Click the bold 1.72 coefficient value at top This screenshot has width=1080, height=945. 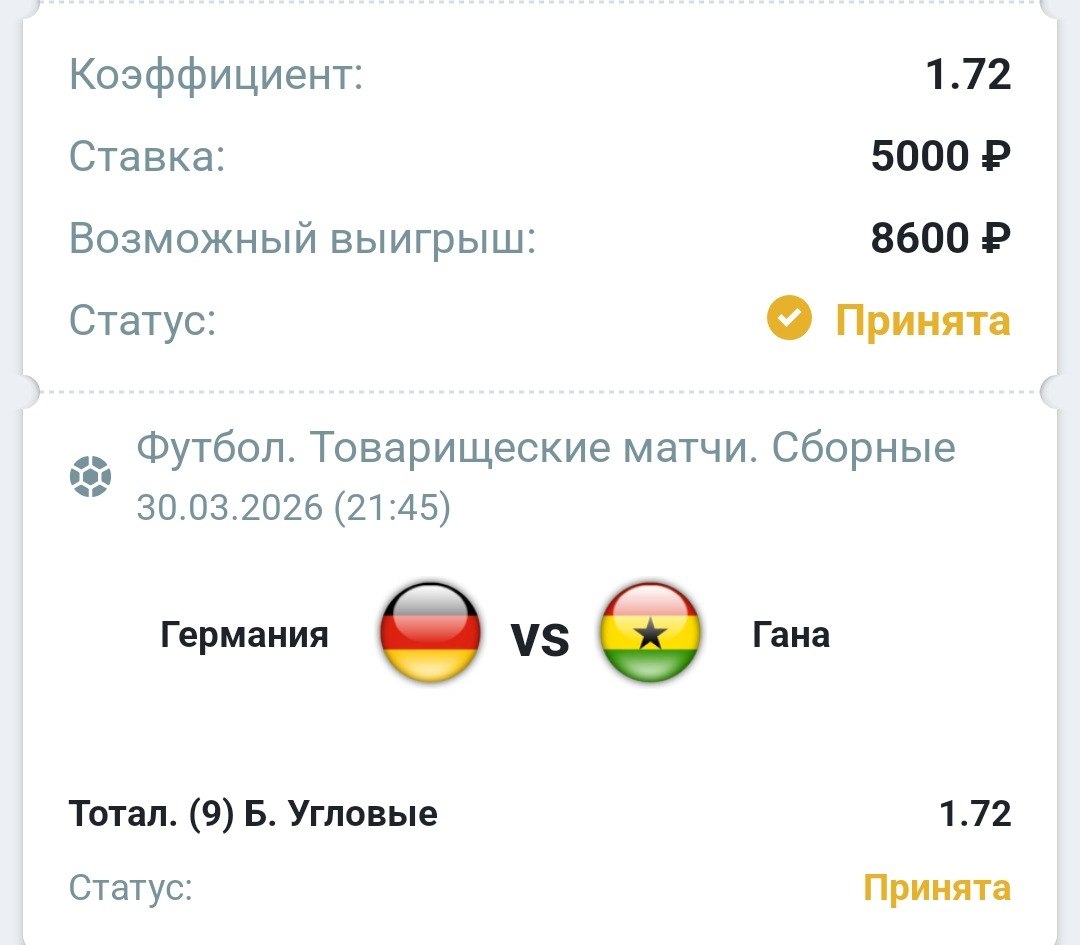pyautogui.click(x=969, y=75)
